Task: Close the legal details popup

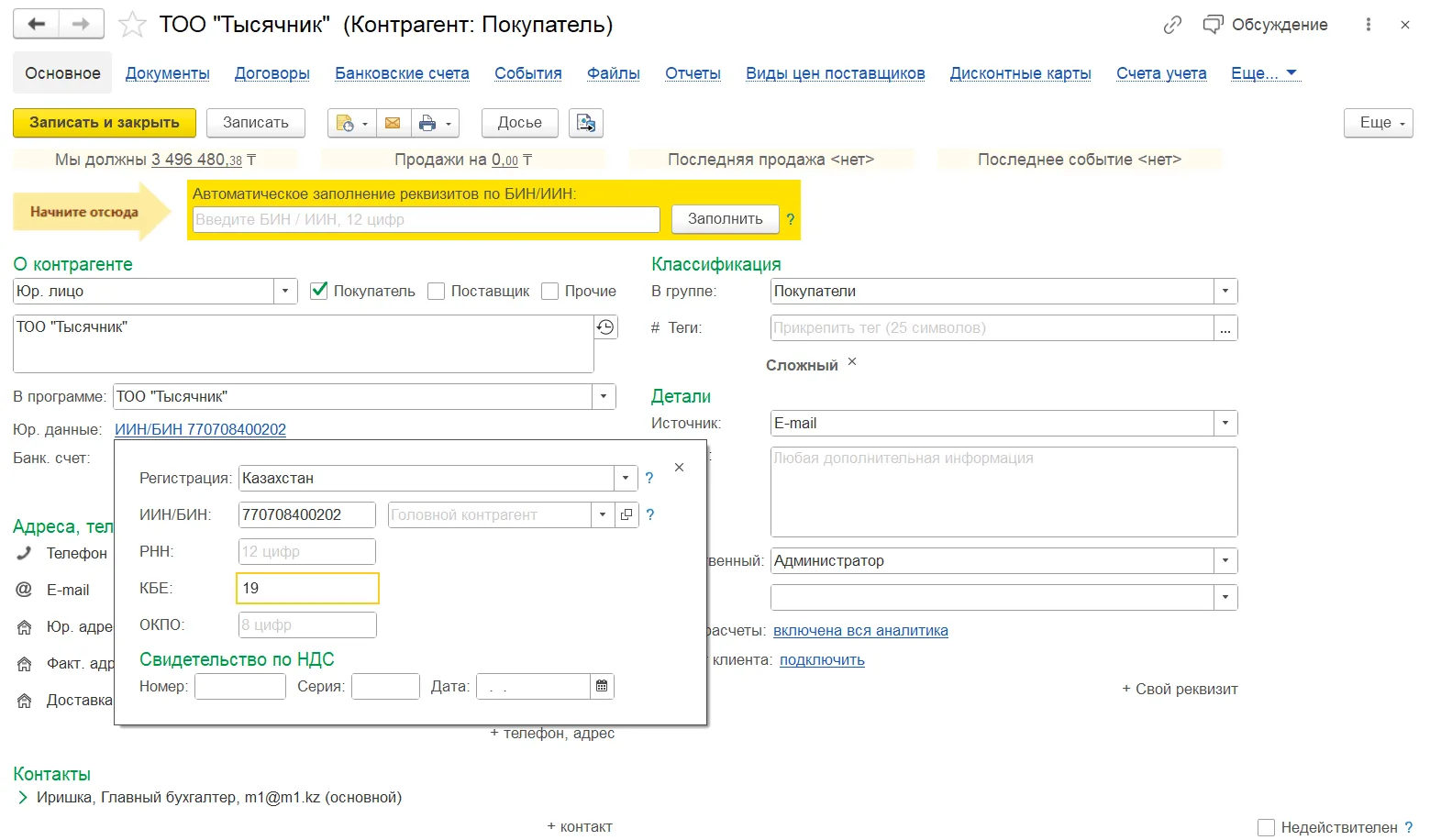Action: (x=680, y=468)
